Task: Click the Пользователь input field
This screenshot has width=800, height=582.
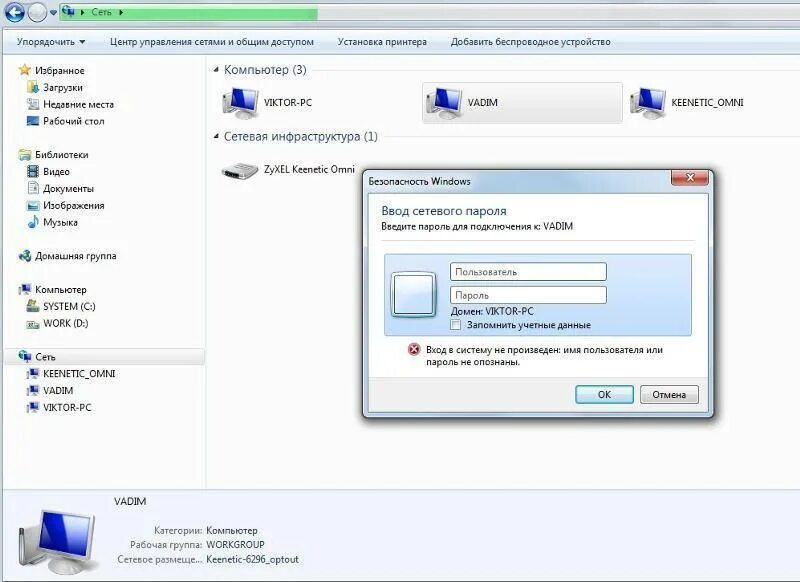Action: [530, 270]
